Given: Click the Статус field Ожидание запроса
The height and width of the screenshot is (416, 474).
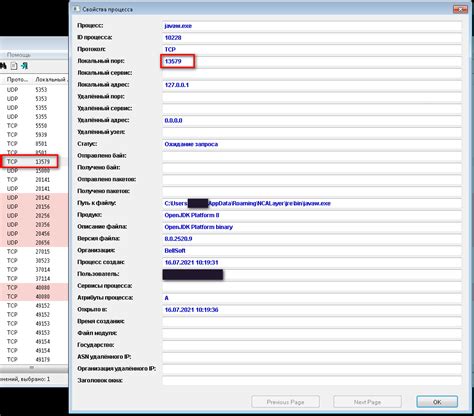Looking at the screenshot, I should (312, 144).
